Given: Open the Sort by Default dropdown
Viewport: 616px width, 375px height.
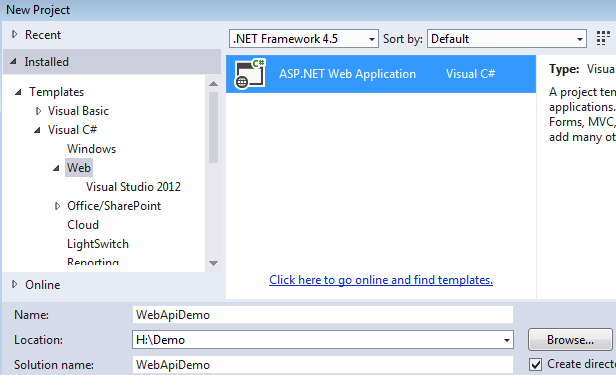Looking at the screenshot, I should [x=507, y=38].
